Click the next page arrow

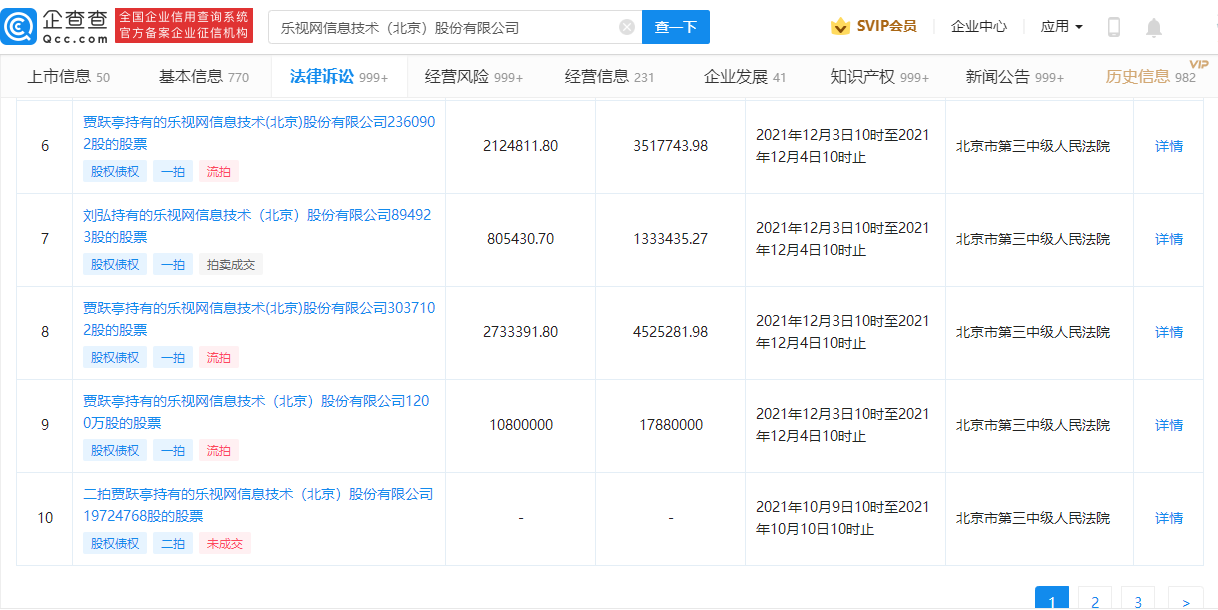click(1185, 601)
